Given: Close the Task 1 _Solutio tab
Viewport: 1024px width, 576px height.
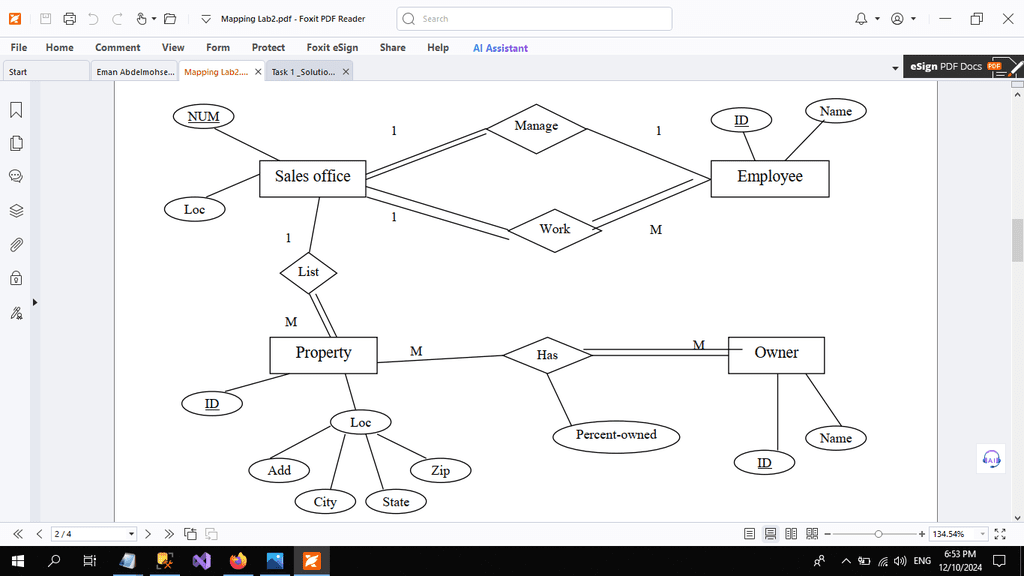Looking at the screenshot, I should tap(345, 72).
